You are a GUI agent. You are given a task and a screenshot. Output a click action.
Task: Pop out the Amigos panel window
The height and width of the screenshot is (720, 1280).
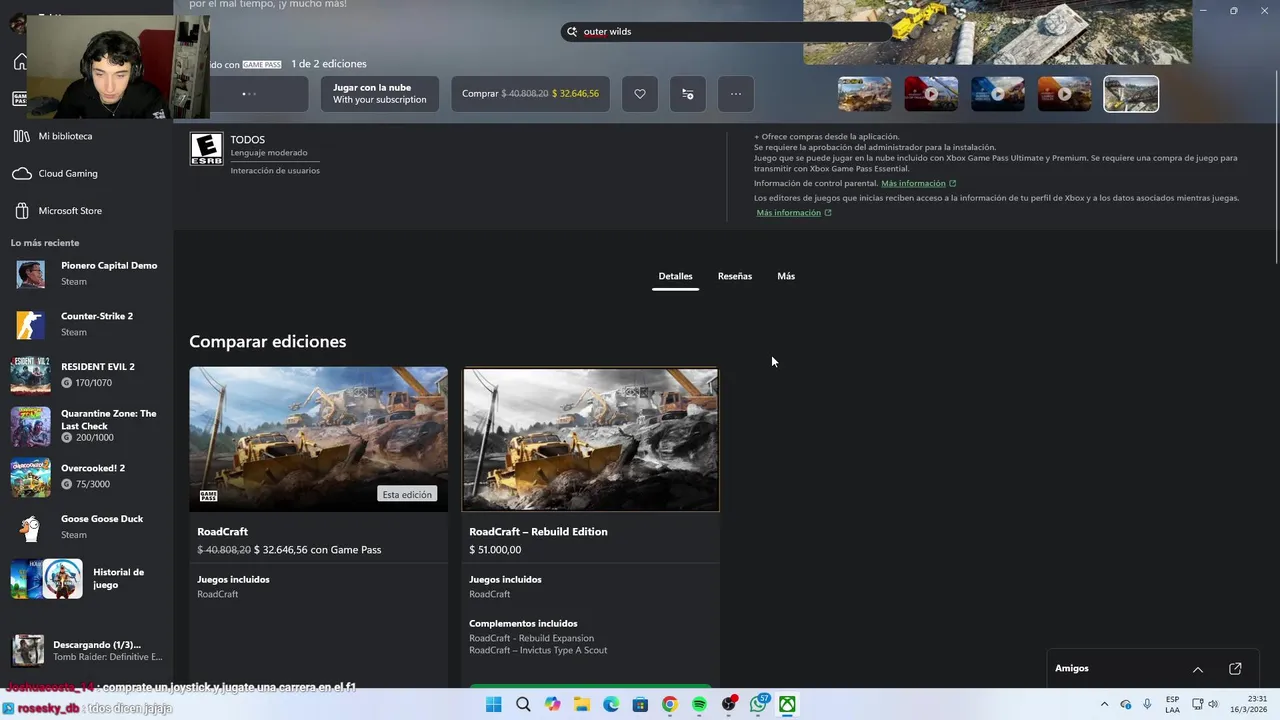1235,669
